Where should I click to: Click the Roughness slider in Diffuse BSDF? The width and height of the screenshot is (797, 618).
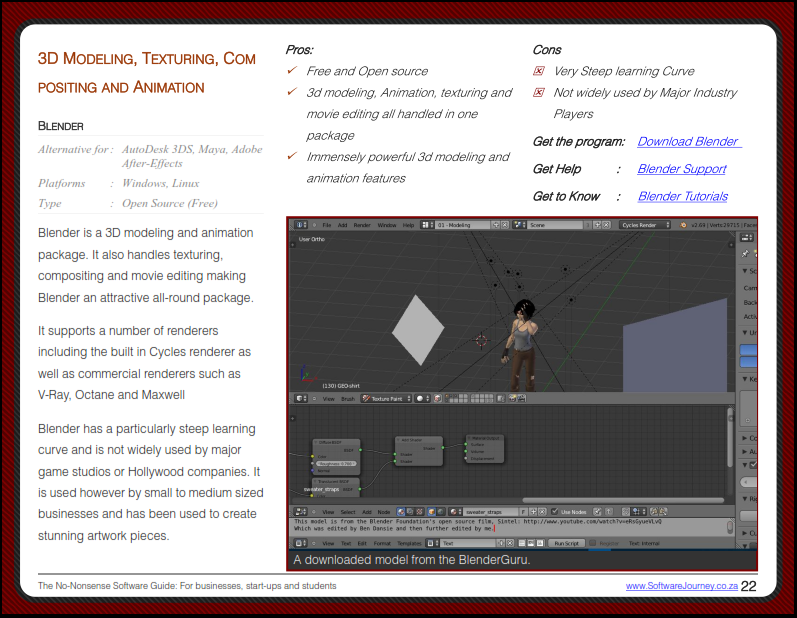[x=336, y=463]
